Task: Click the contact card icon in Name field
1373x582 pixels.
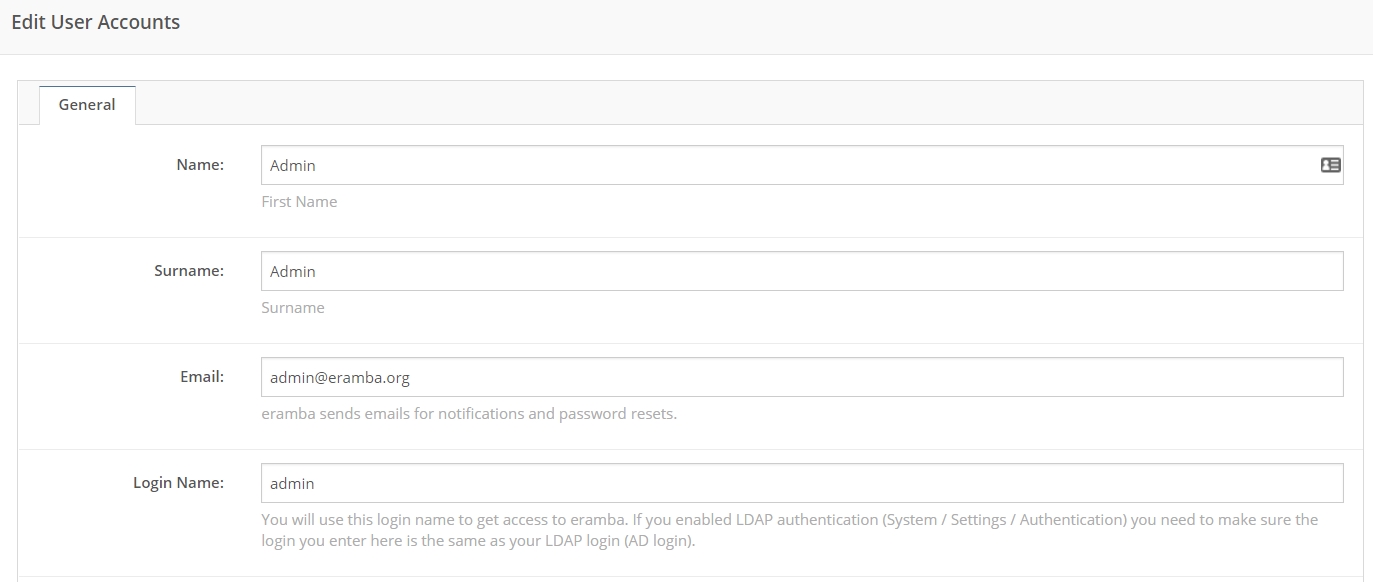Action: (x=1330, y=165)
